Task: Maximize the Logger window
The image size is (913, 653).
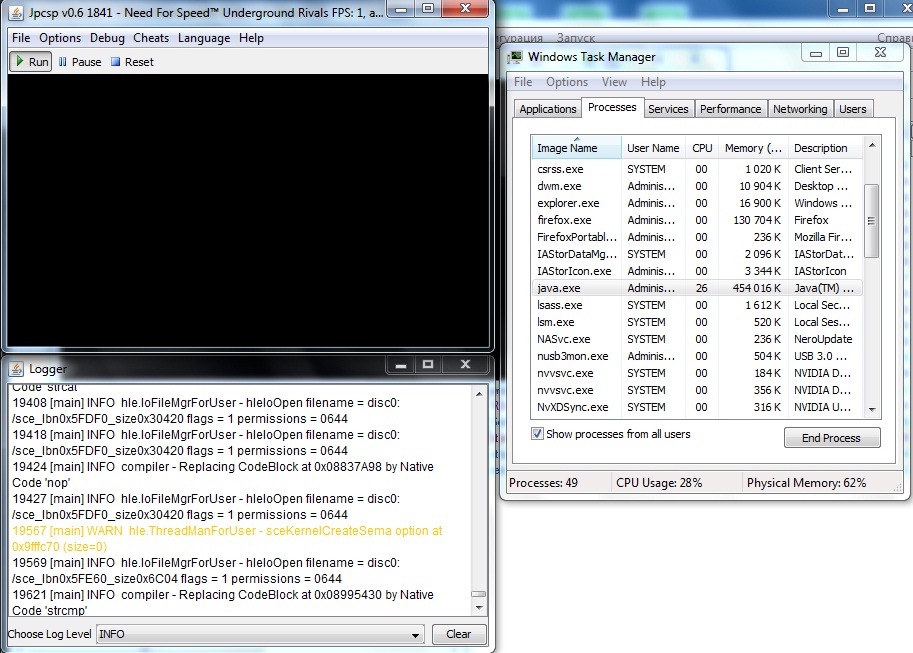Action: [428, 365]
